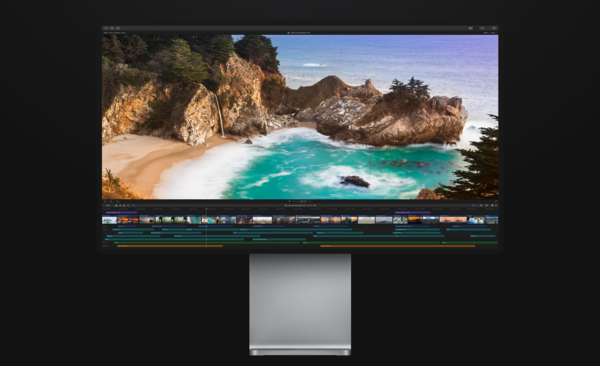Click the Append clip edit icon

click(x=124, y=206)
